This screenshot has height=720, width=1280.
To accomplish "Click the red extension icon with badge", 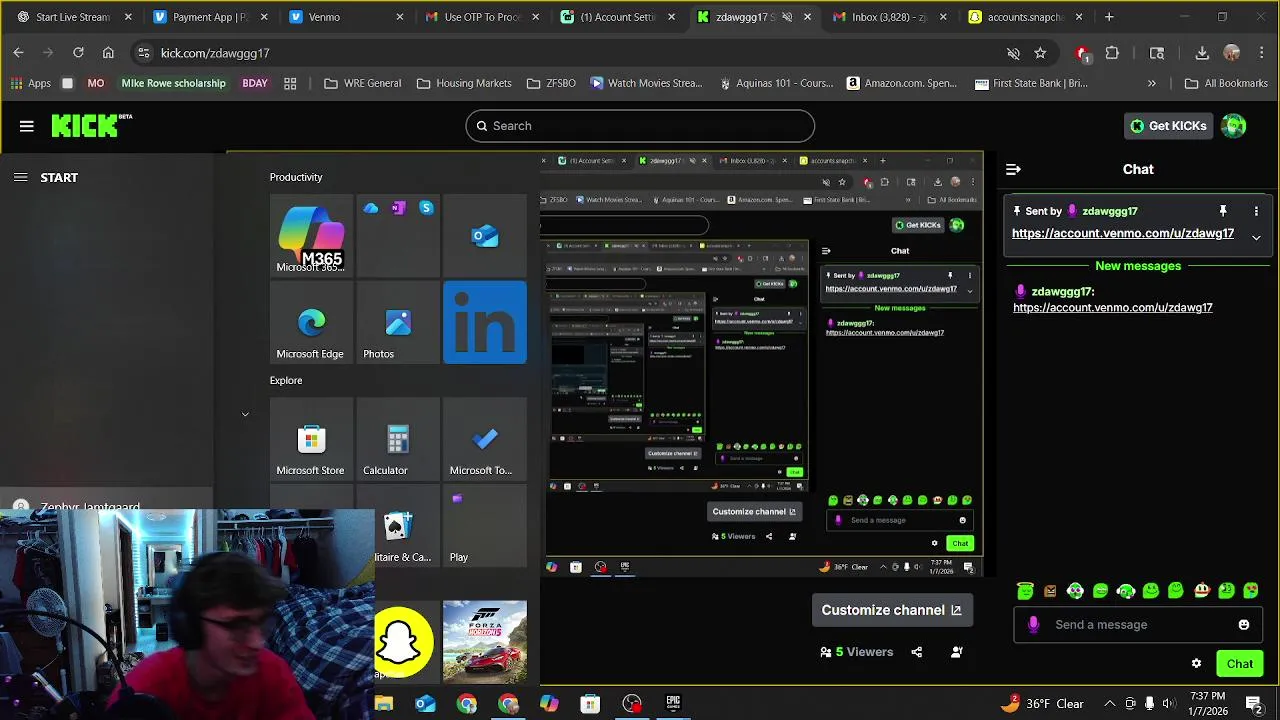I will click(1082, 53).
